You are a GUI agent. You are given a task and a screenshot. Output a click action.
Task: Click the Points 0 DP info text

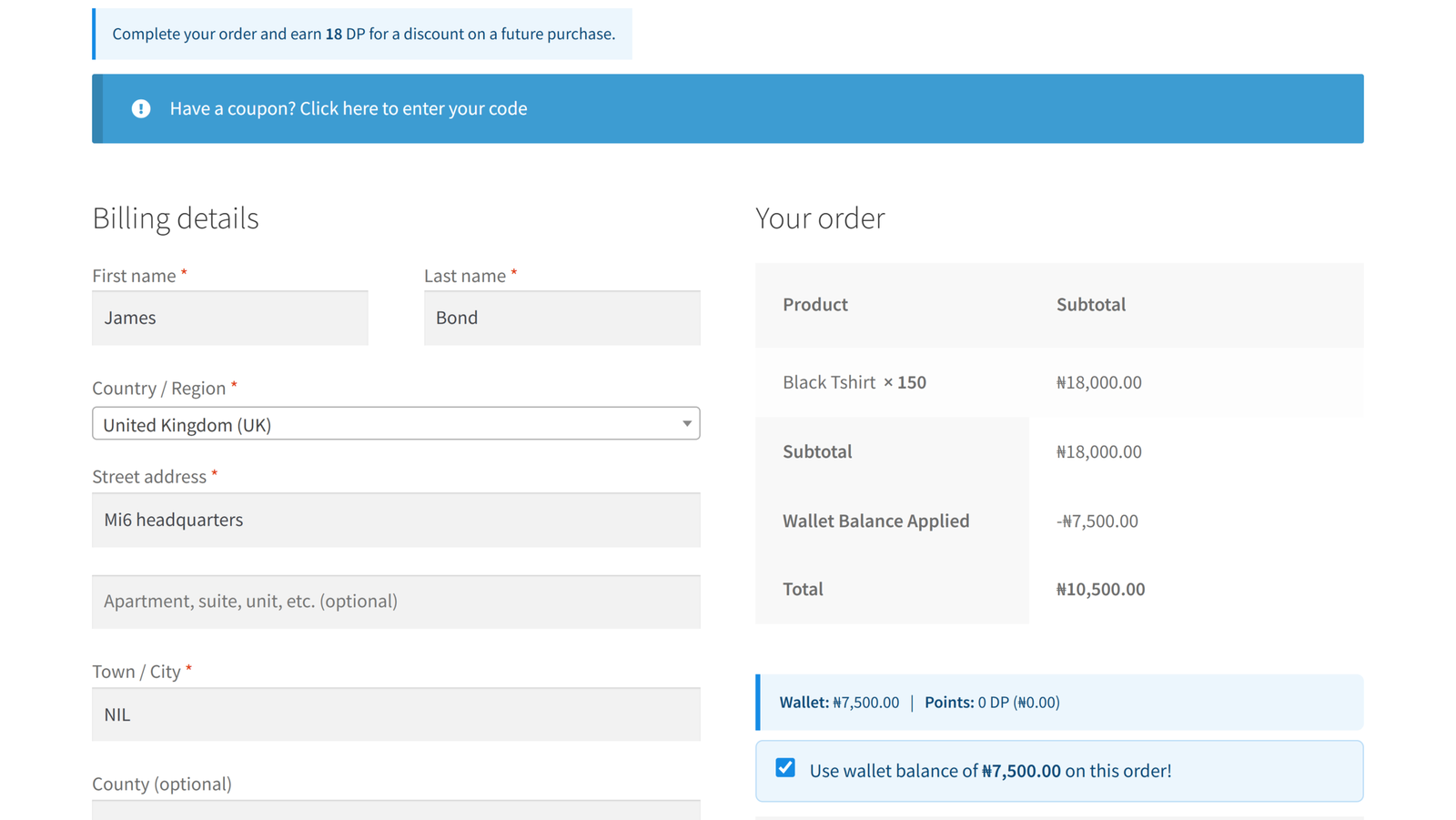[x=992, y=703]
